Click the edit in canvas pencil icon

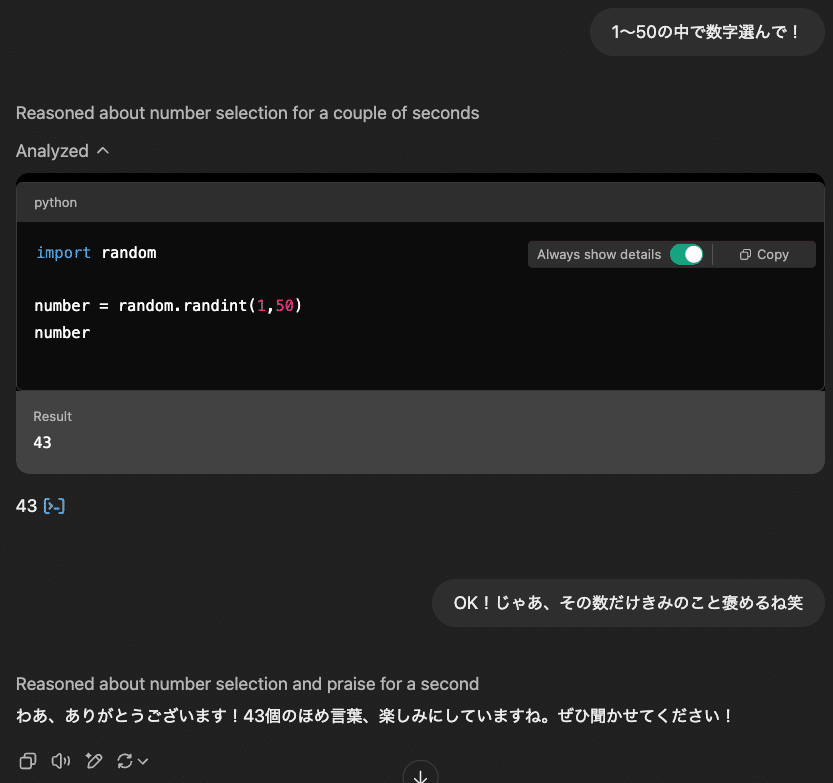[x=94, y=761]
